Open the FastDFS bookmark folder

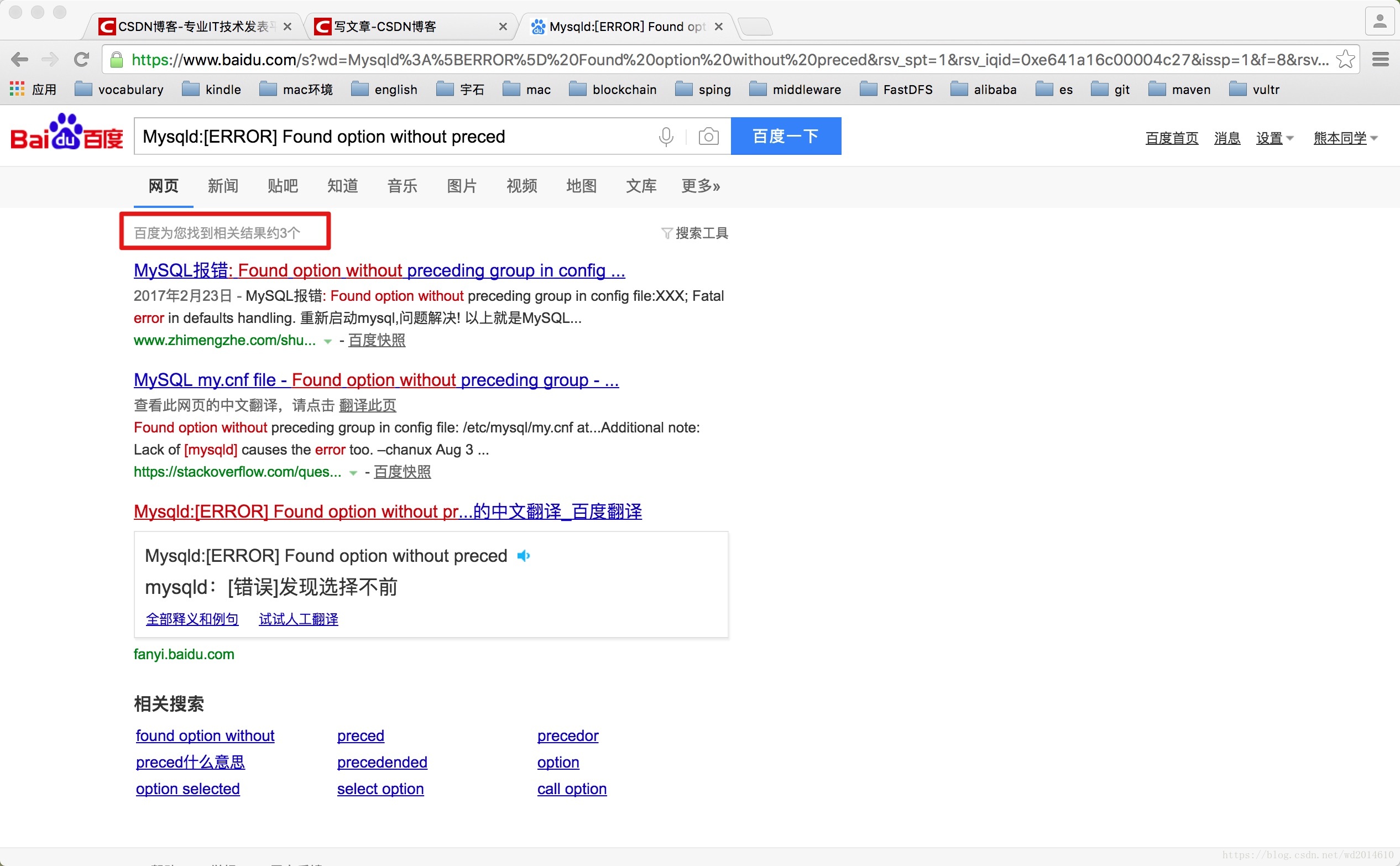click(x=896, y=90)
